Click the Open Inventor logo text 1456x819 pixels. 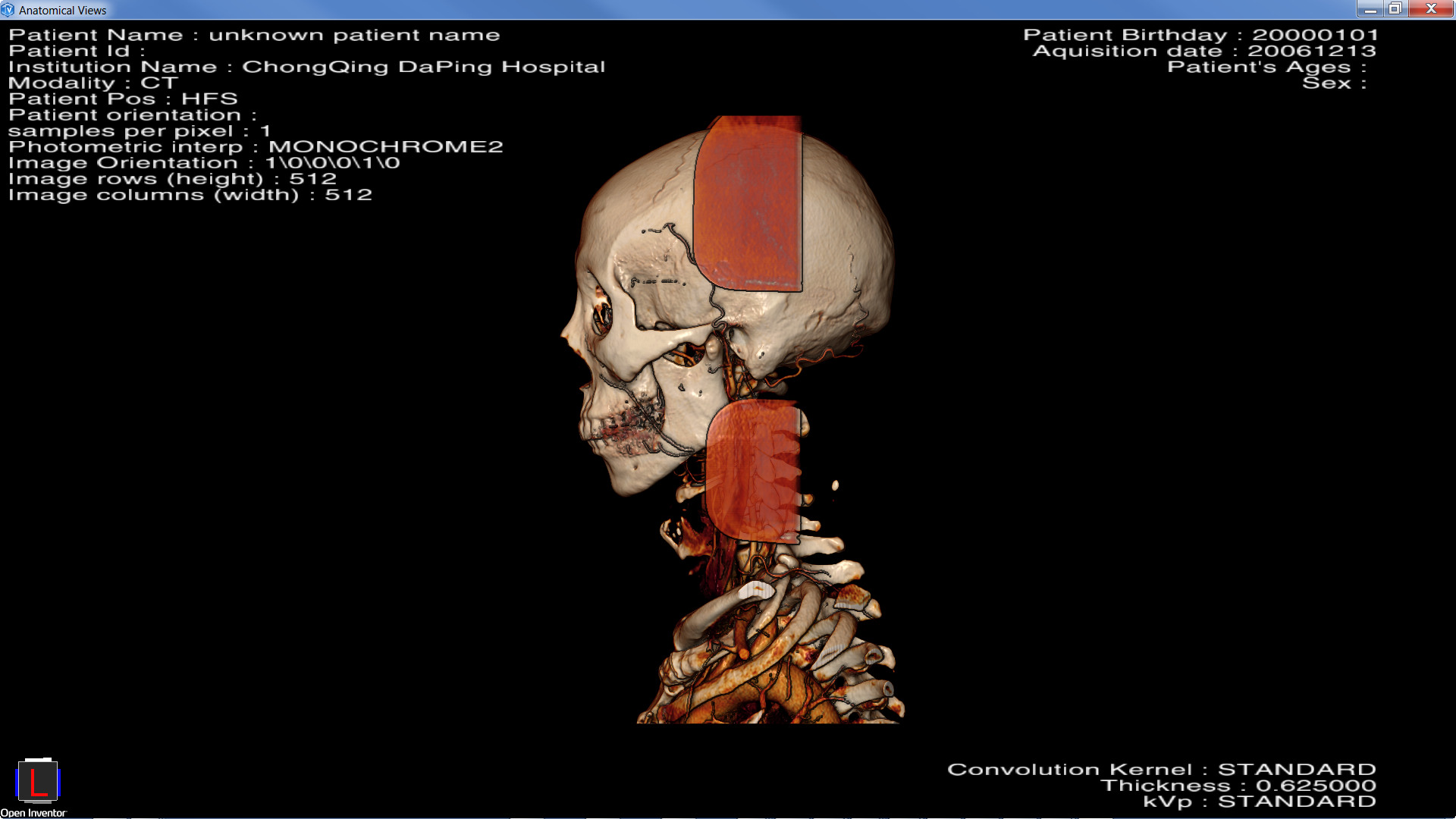[x=33, y=813]
